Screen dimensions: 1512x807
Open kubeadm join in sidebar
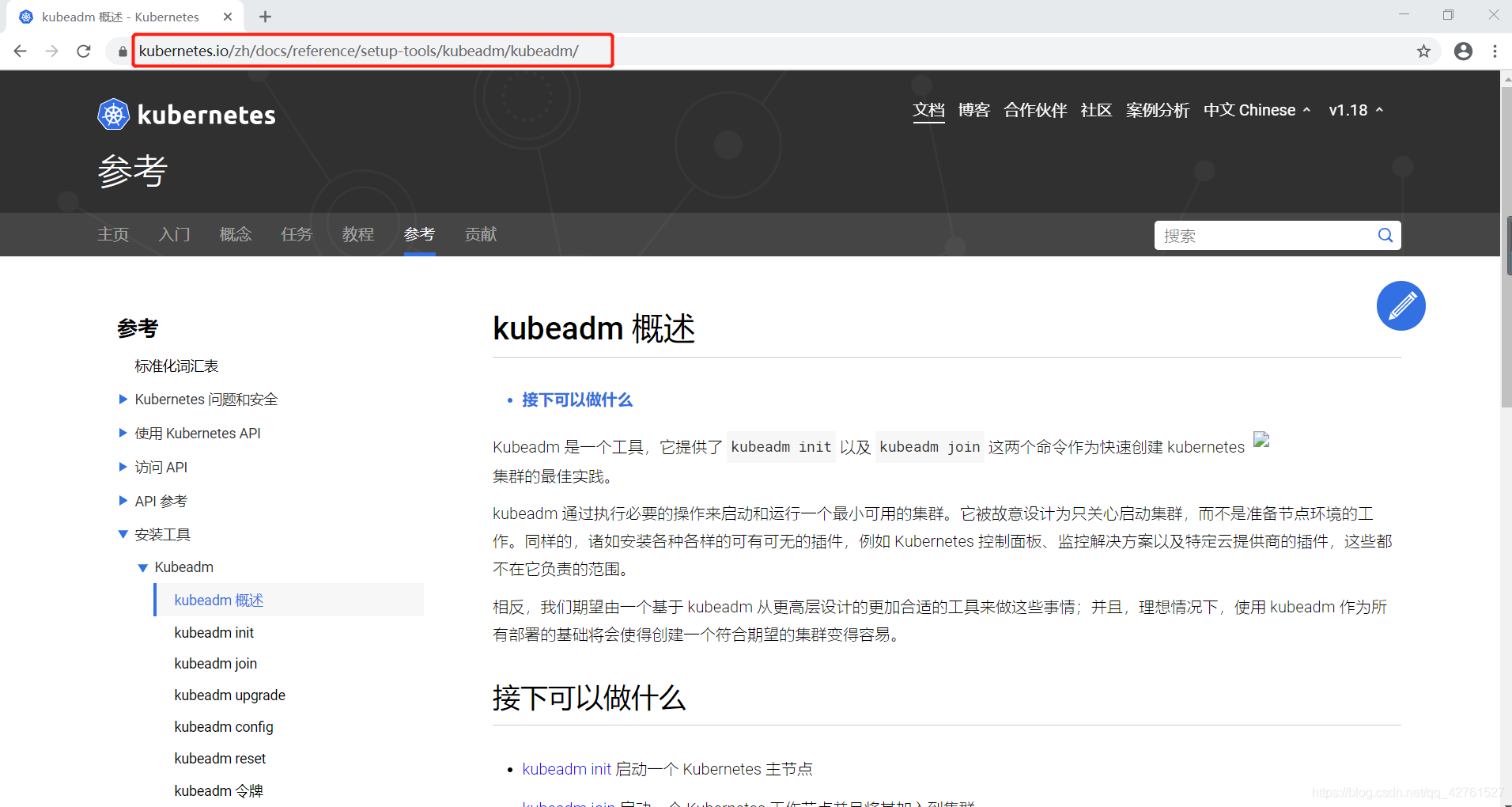(215, 664)
